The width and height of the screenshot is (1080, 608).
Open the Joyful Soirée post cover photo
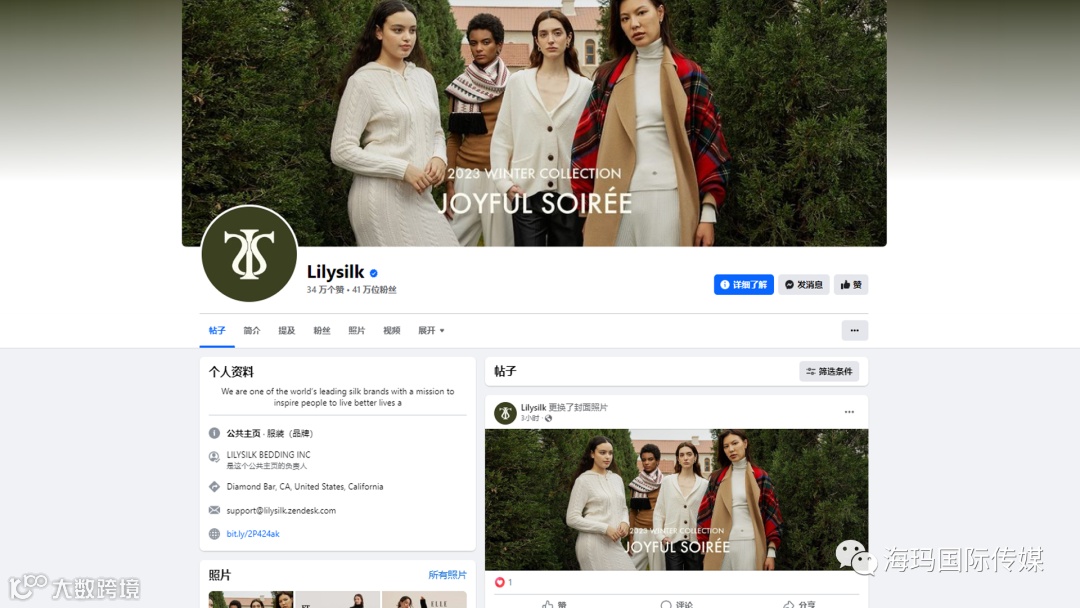pyautogui.click(x=676, y=499)
